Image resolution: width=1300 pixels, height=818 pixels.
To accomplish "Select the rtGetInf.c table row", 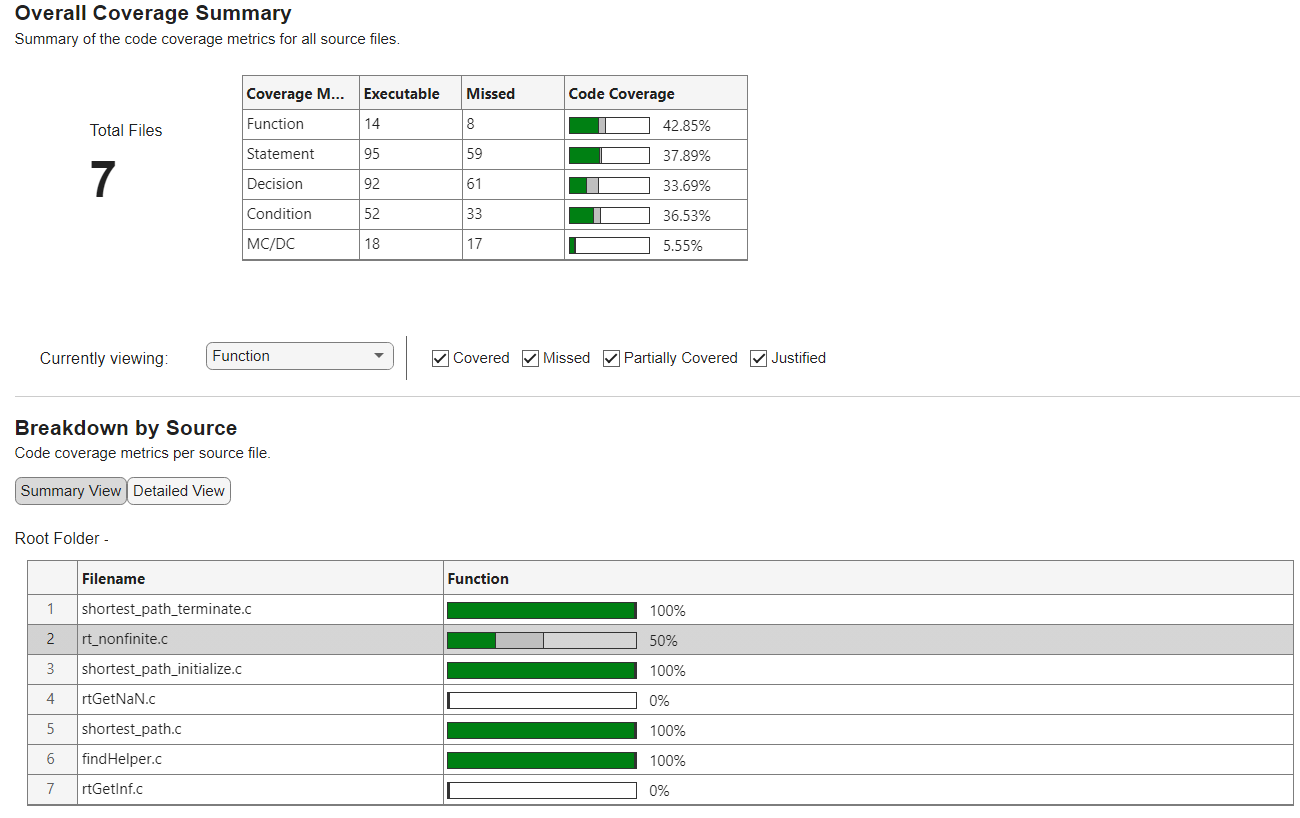I will pos(114,789).
